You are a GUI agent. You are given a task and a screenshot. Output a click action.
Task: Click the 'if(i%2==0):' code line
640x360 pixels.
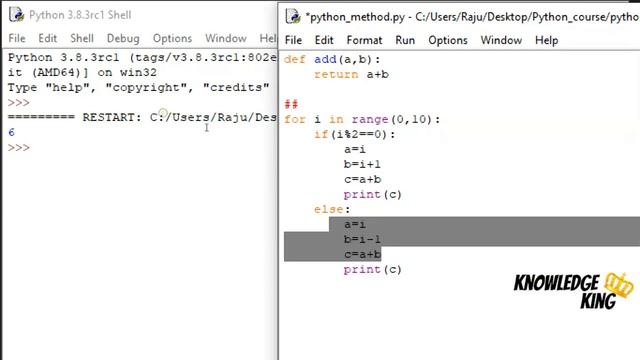[355, 134]
